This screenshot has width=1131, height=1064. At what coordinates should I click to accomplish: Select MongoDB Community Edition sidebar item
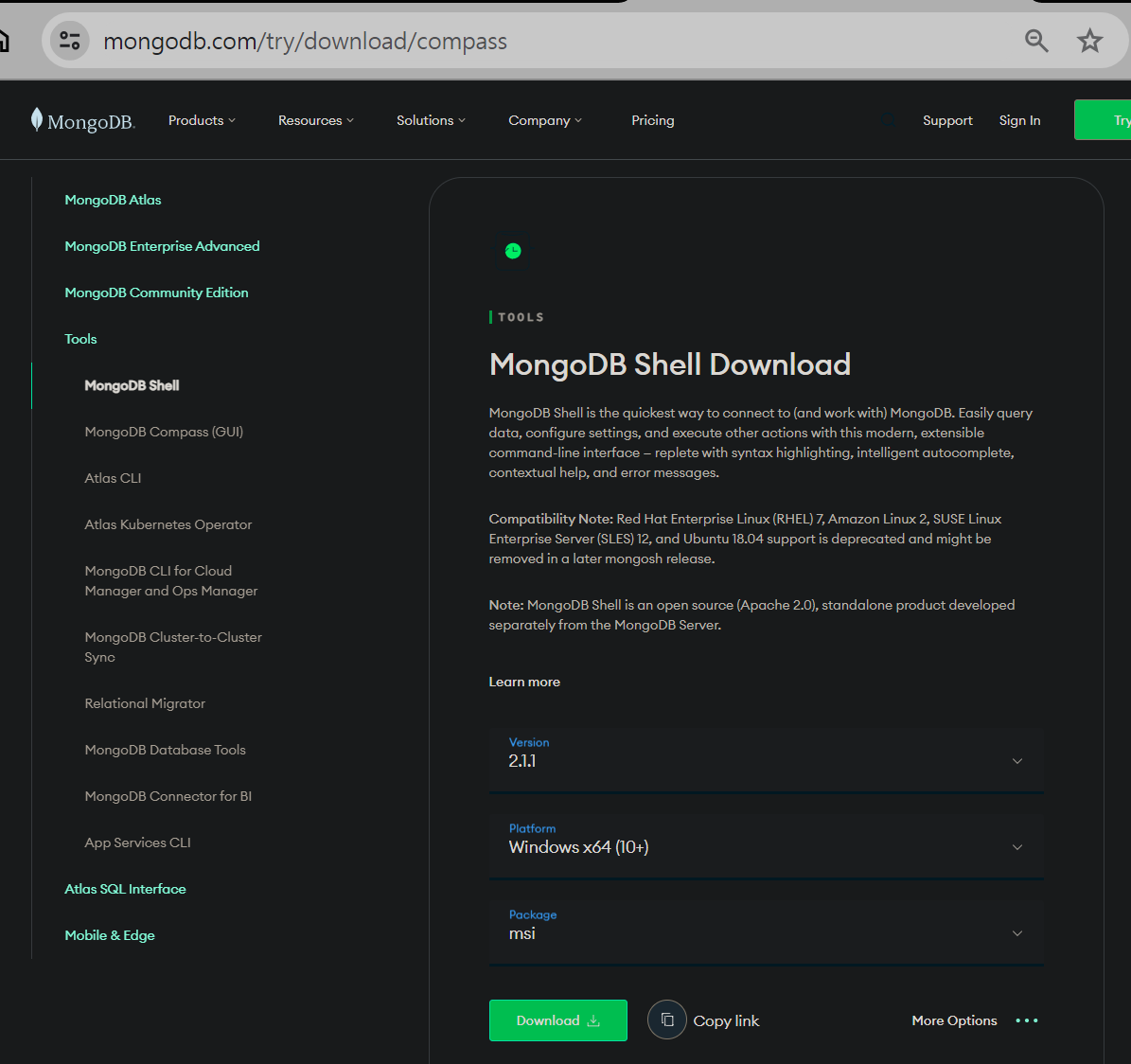pos(156,293)
